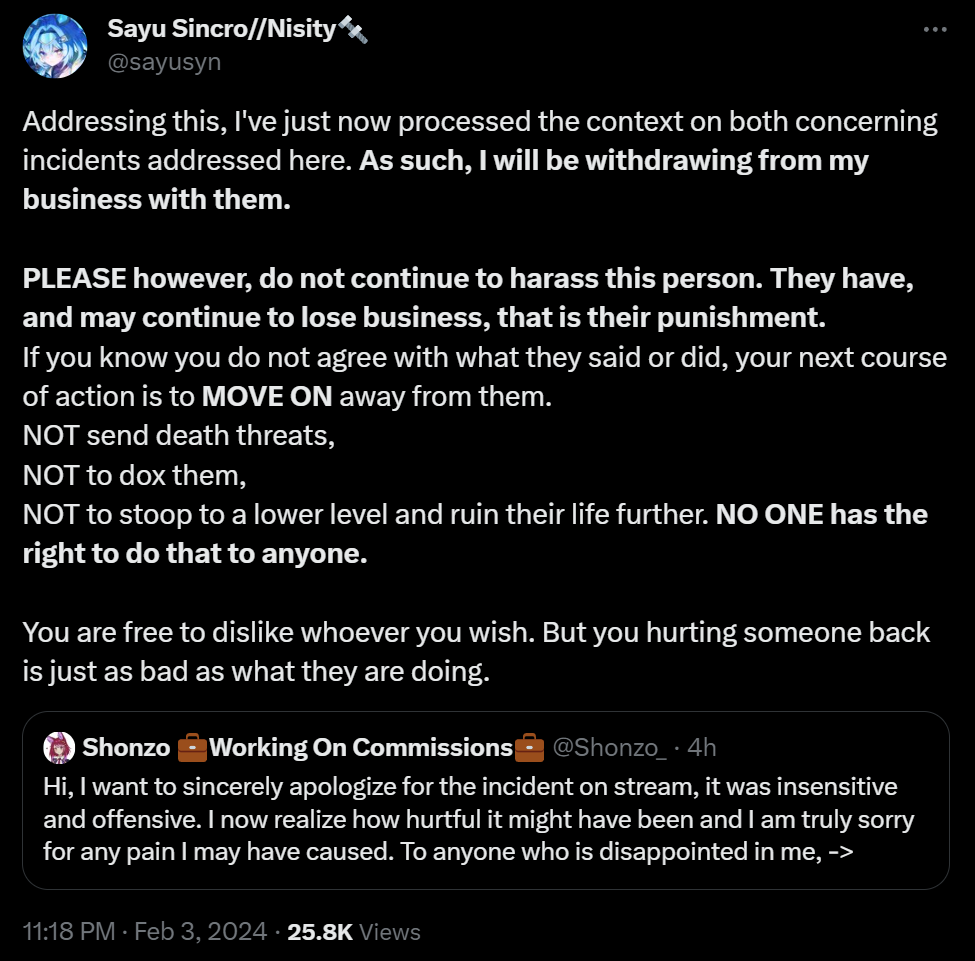Click the "Working On Commissions" name text

tap(361, 747)
